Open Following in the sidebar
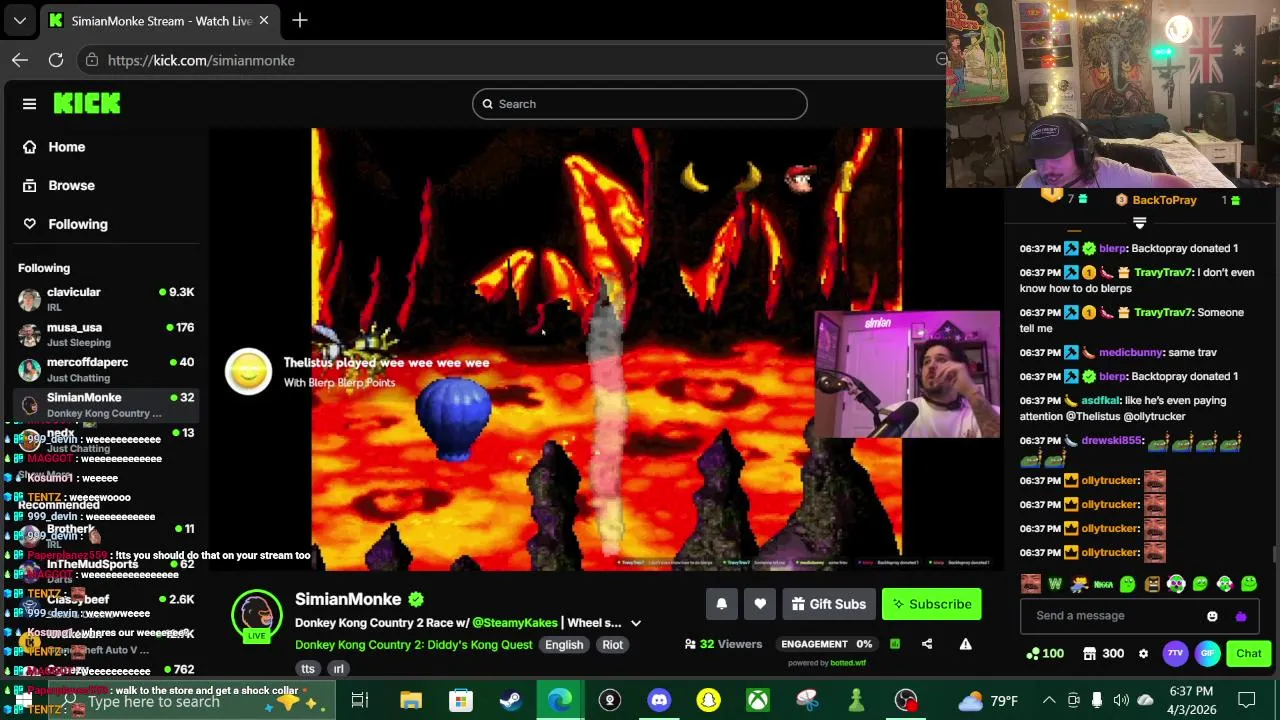 tap(77, 224)
